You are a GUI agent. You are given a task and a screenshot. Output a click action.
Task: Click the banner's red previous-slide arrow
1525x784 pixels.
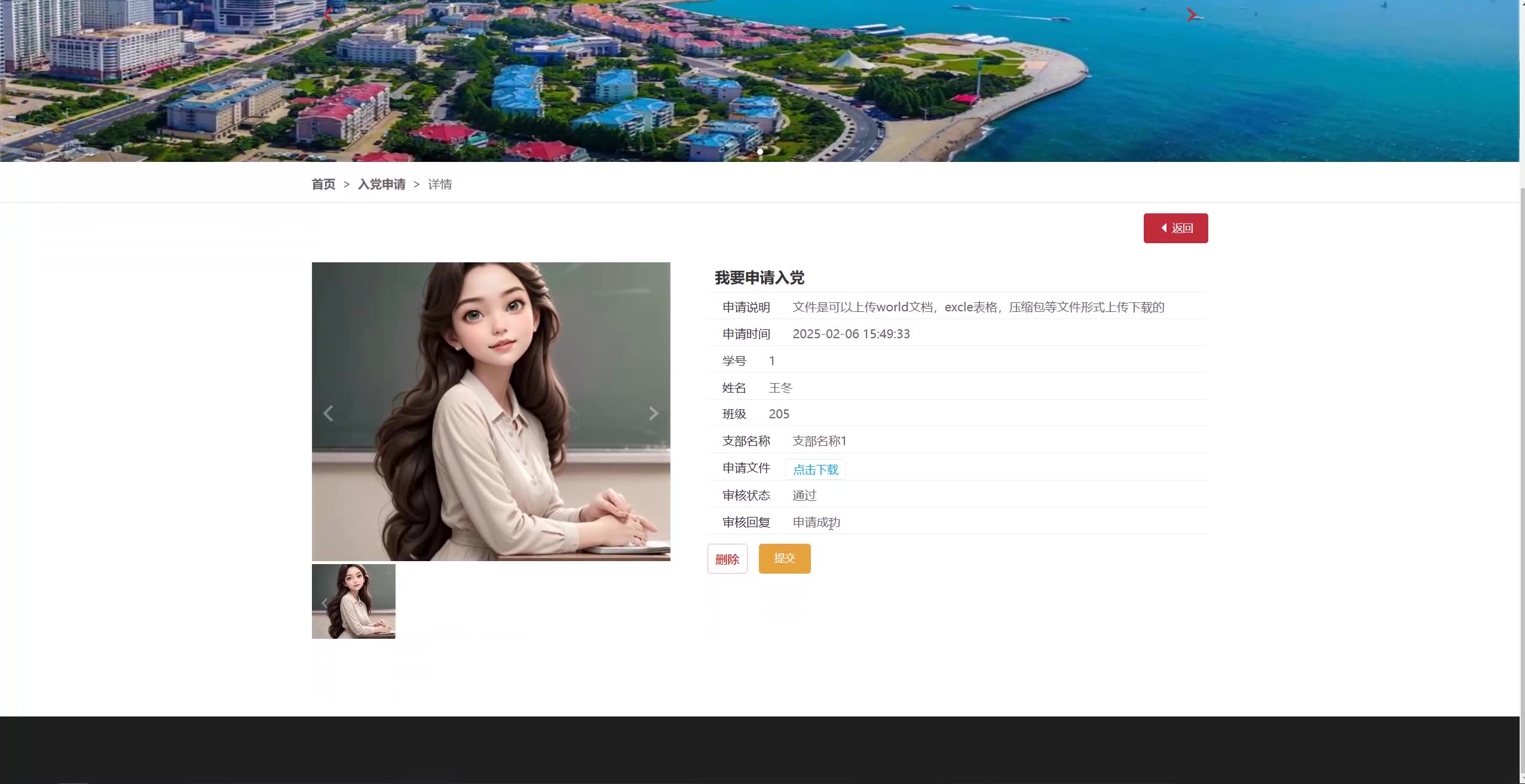(328, 15)
